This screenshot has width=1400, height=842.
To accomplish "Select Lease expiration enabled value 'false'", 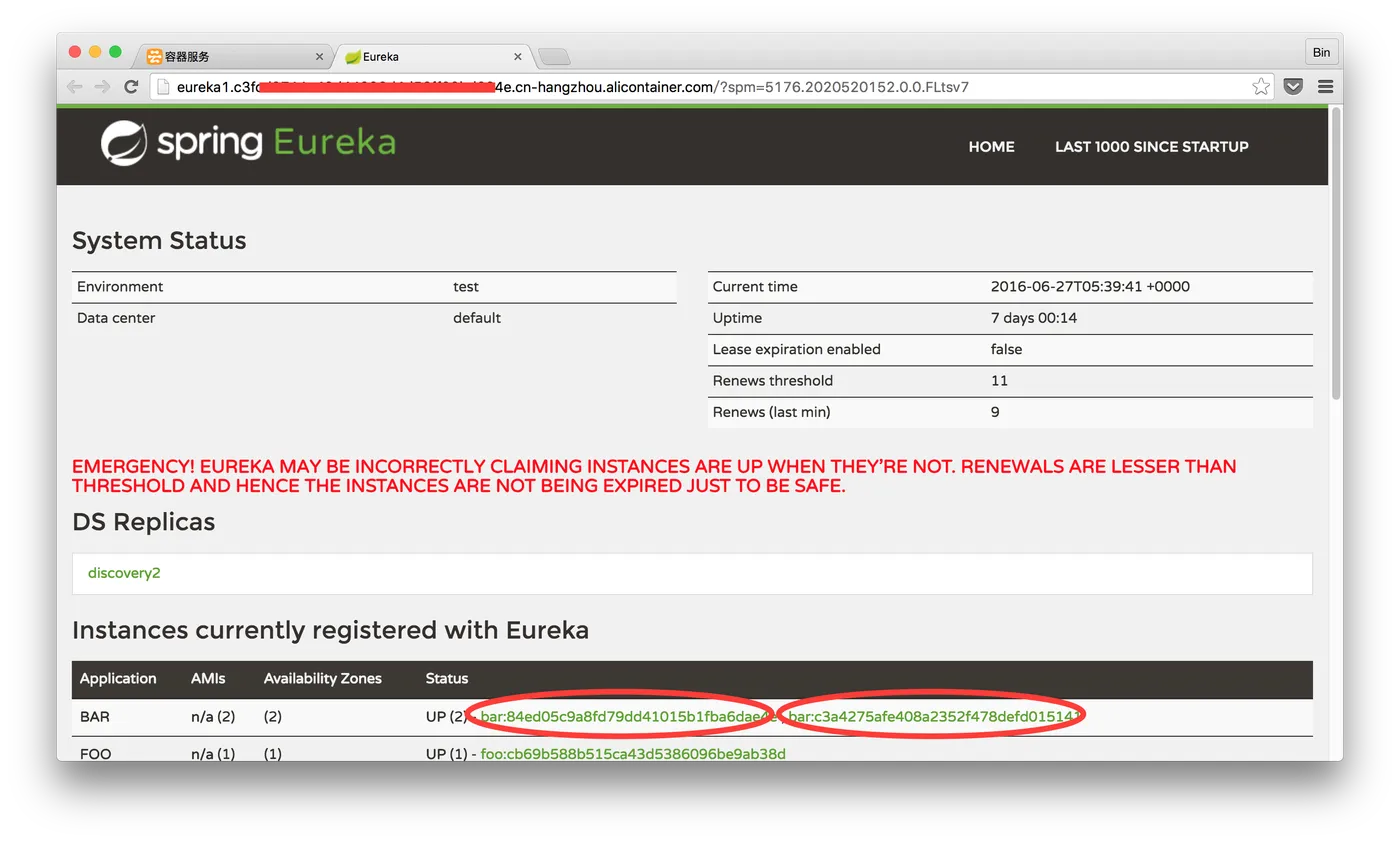I will click(x=1007, y=349).
